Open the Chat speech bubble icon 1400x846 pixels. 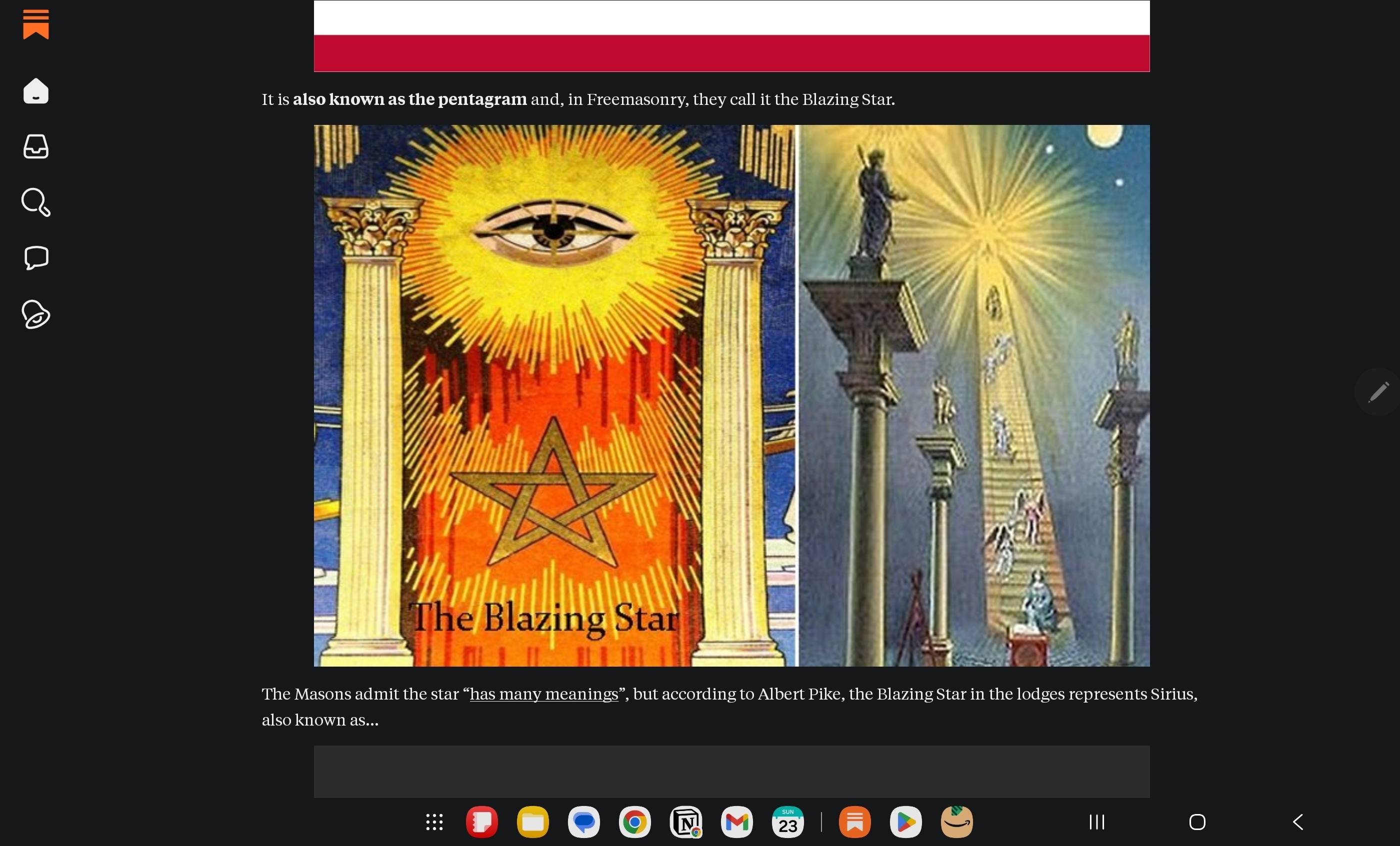(x=36, y=258)
